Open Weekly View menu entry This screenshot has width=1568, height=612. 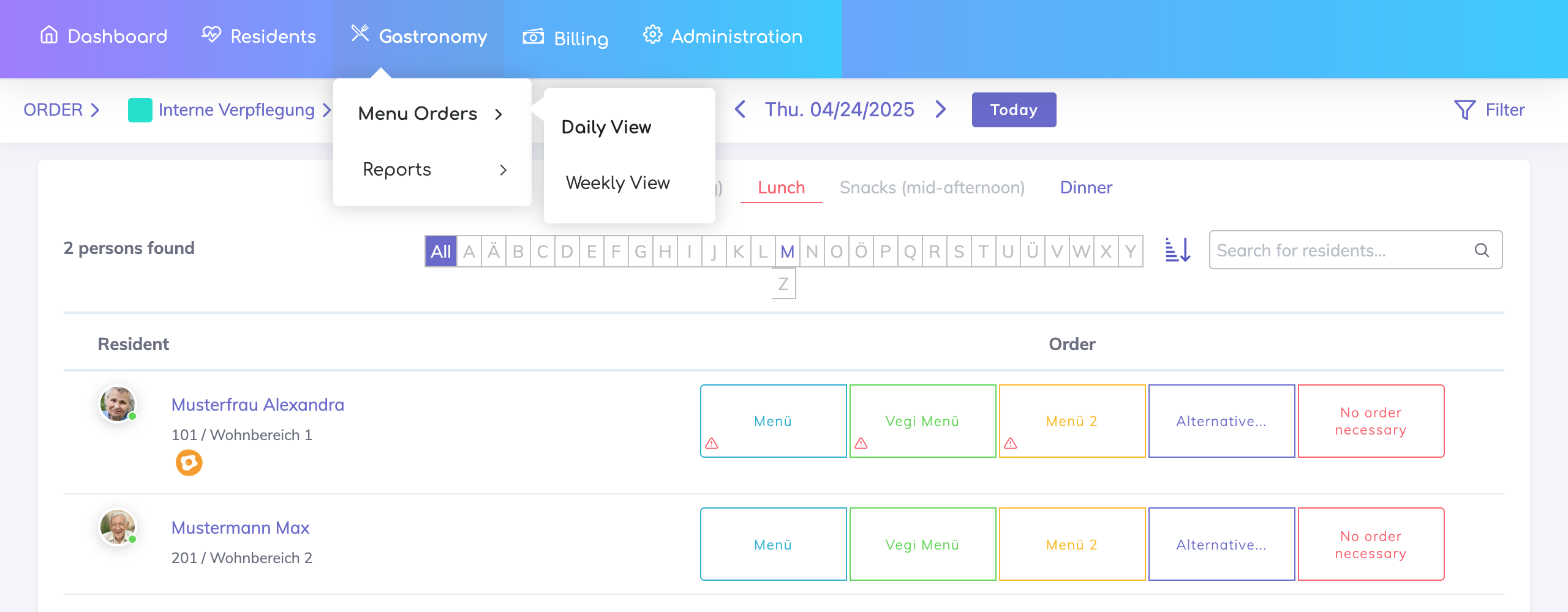(617, 182)
